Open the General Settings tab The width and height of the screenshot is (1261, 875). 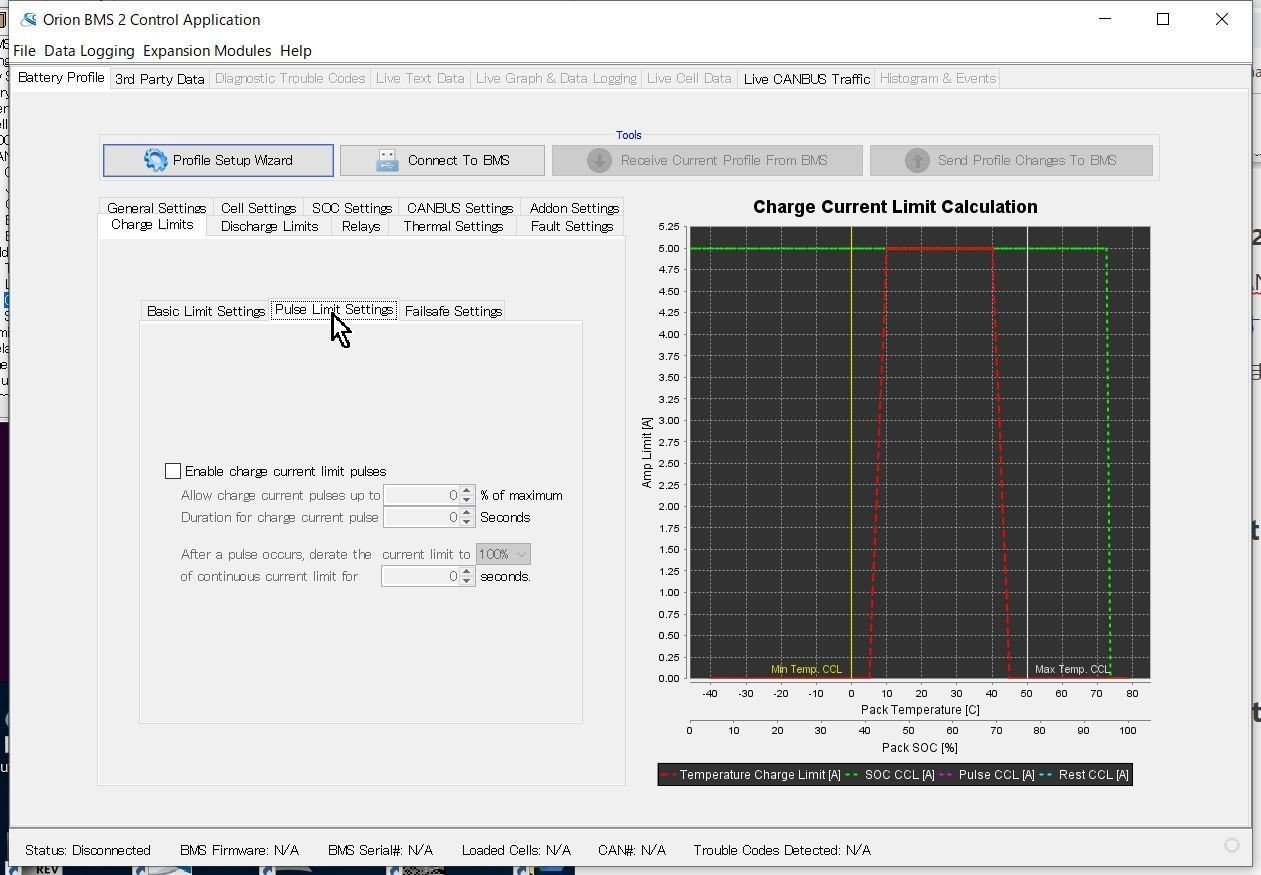pos(157,208)
